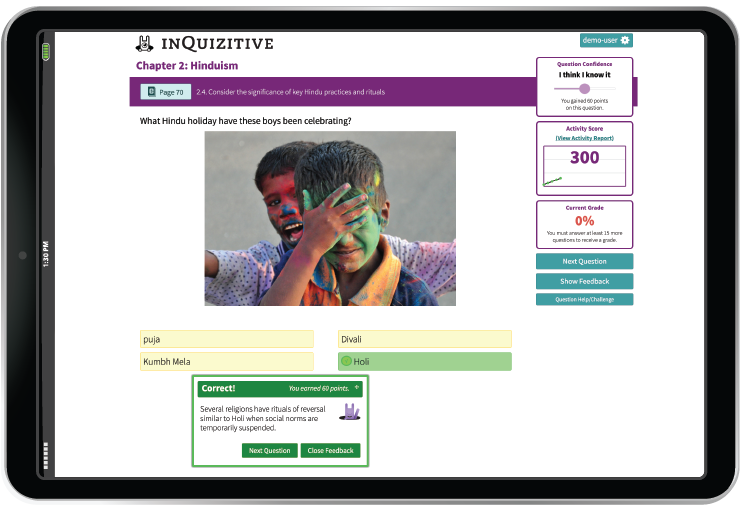Click the green checkmark beside Holi
This screenshot has height=509, width=742.
(346, 361)
